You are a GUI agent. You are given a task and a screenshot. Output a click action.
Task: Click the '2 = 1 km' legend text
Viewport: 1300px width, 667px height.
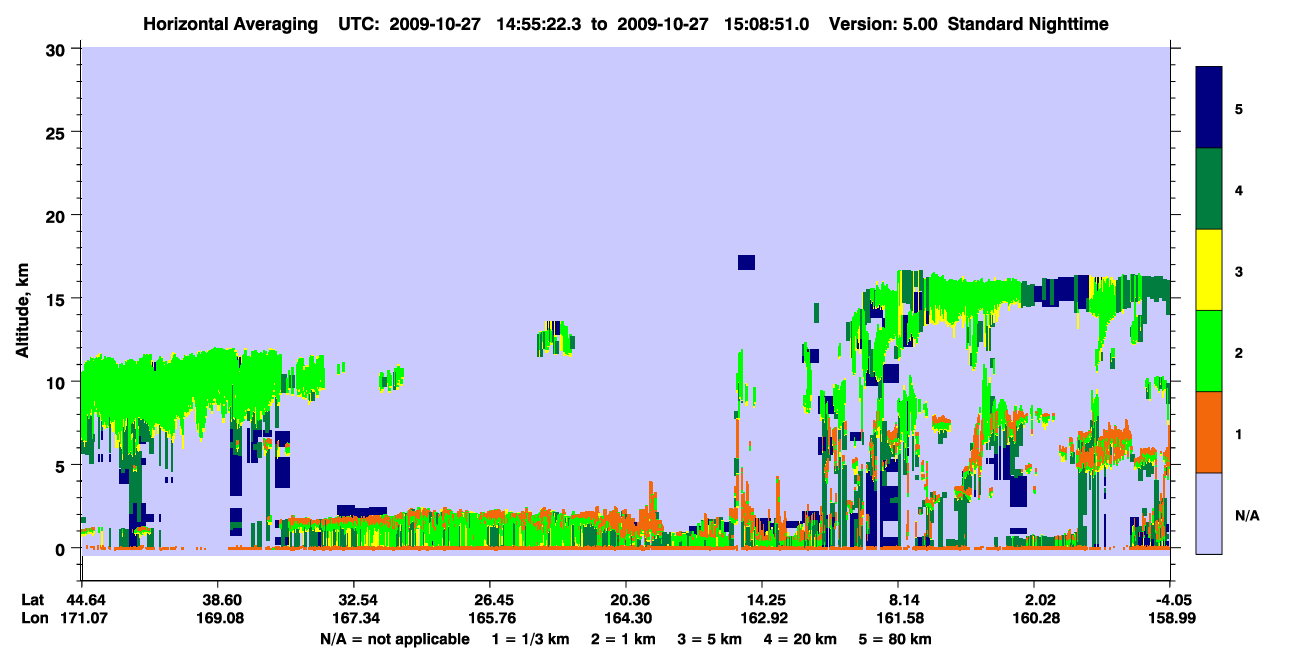click(624, 639)
